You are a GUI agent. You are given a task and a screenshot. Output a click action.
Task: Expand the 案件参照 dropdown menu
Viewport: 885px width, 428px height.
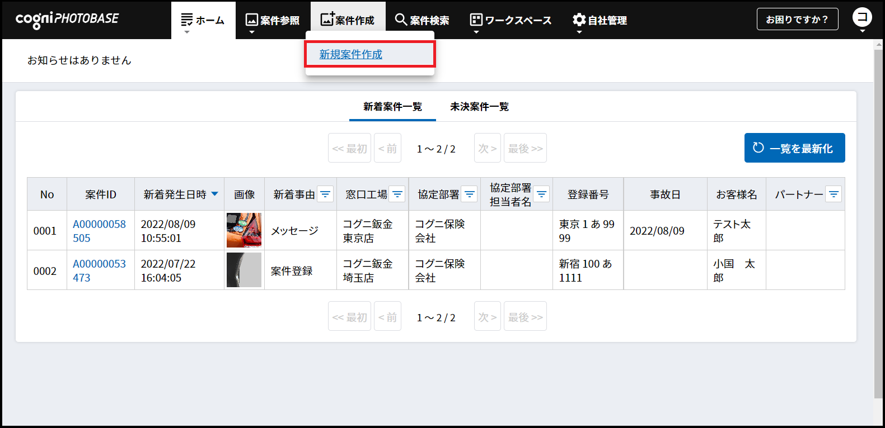pyautogui.click(x=272, y=20)
